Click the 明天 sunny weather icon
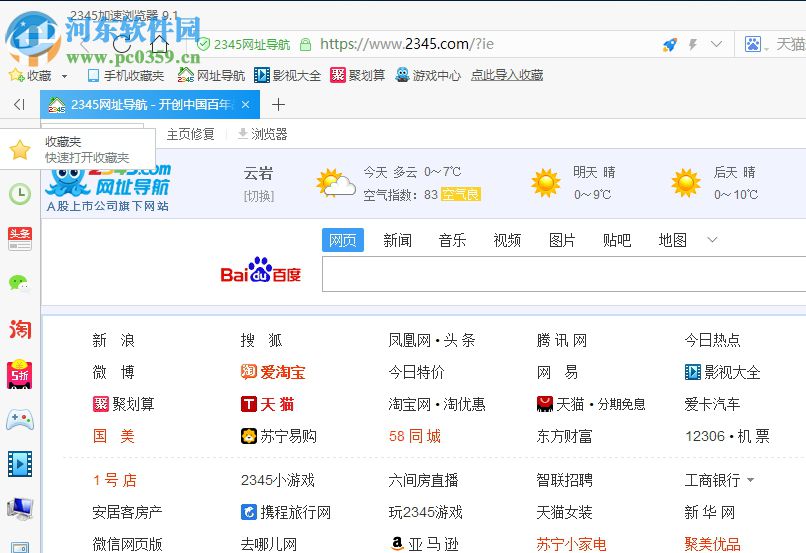 pos(545,183)
